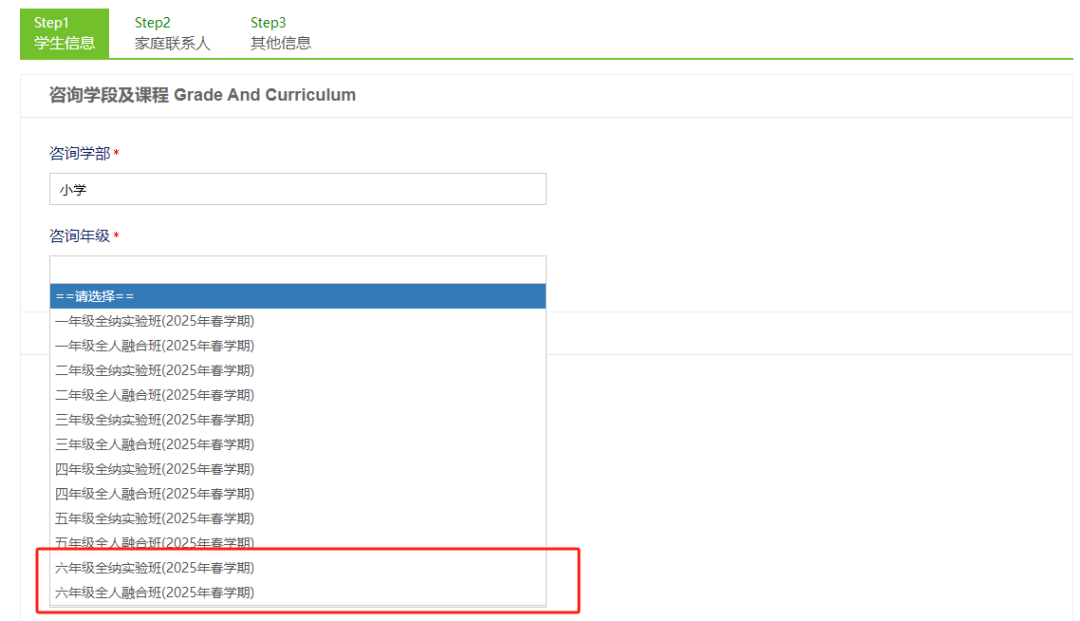Click the 咨询年级 dropdown search box
This screenshot has height=621, width=1080.
[297, 269]
